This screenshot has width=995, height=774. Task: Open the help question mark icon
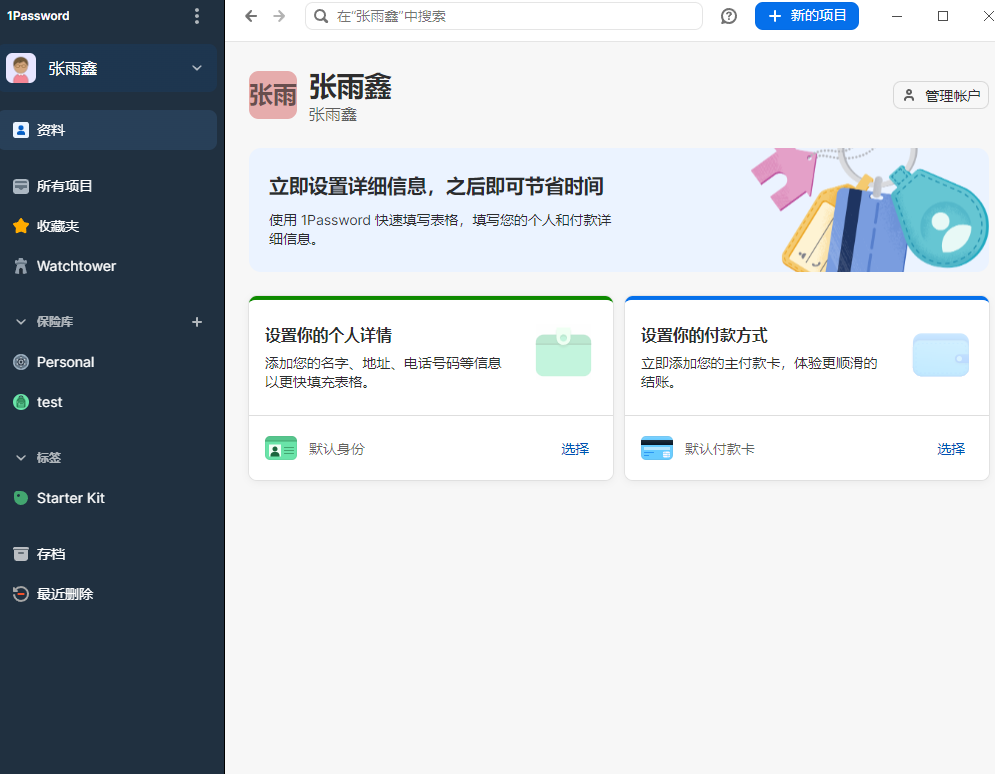(729, 16)
